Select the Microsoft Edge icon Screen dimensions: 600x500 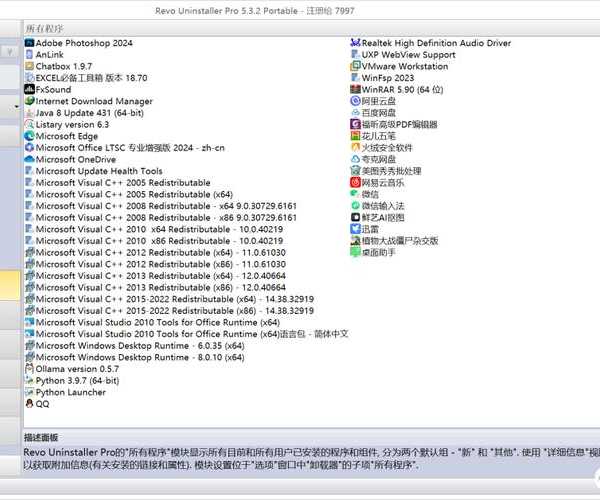tap(29, 136)
